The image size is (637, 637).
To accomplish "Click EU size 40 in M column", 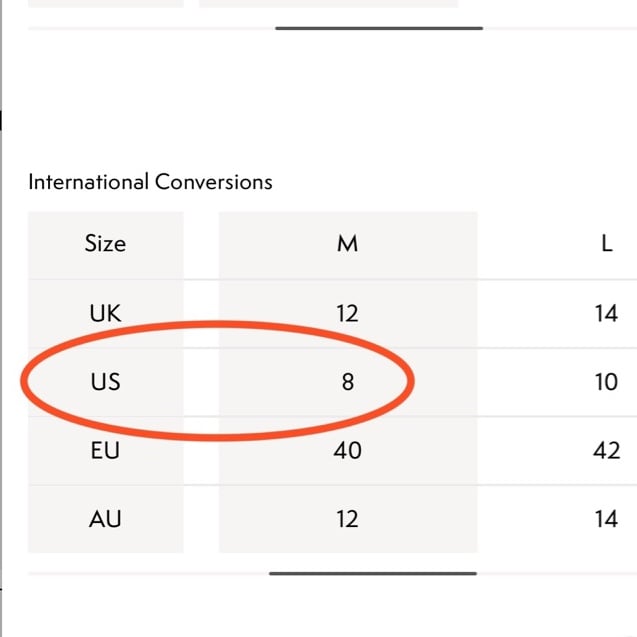I will point(347,450).
